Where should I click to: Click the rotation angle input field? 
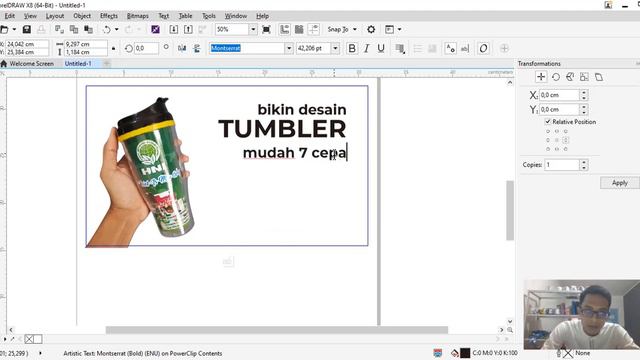[x=146, y=48]
